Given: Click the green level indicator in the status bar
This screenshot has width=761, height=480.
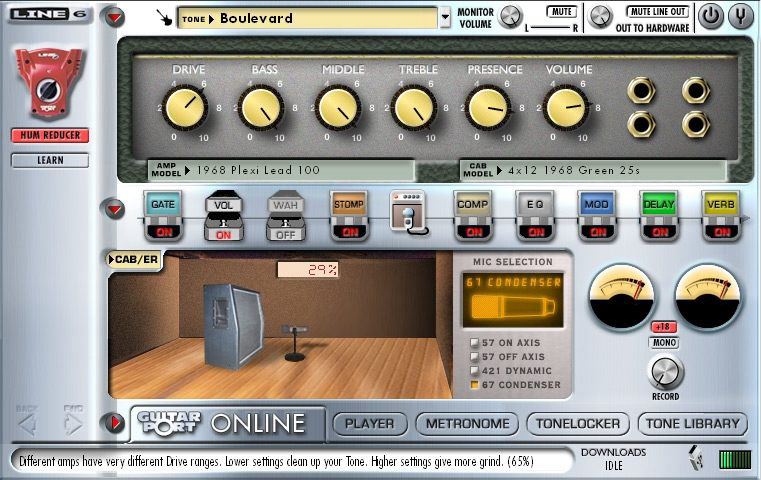Looking at the screenshot, I should coord(734,460).
